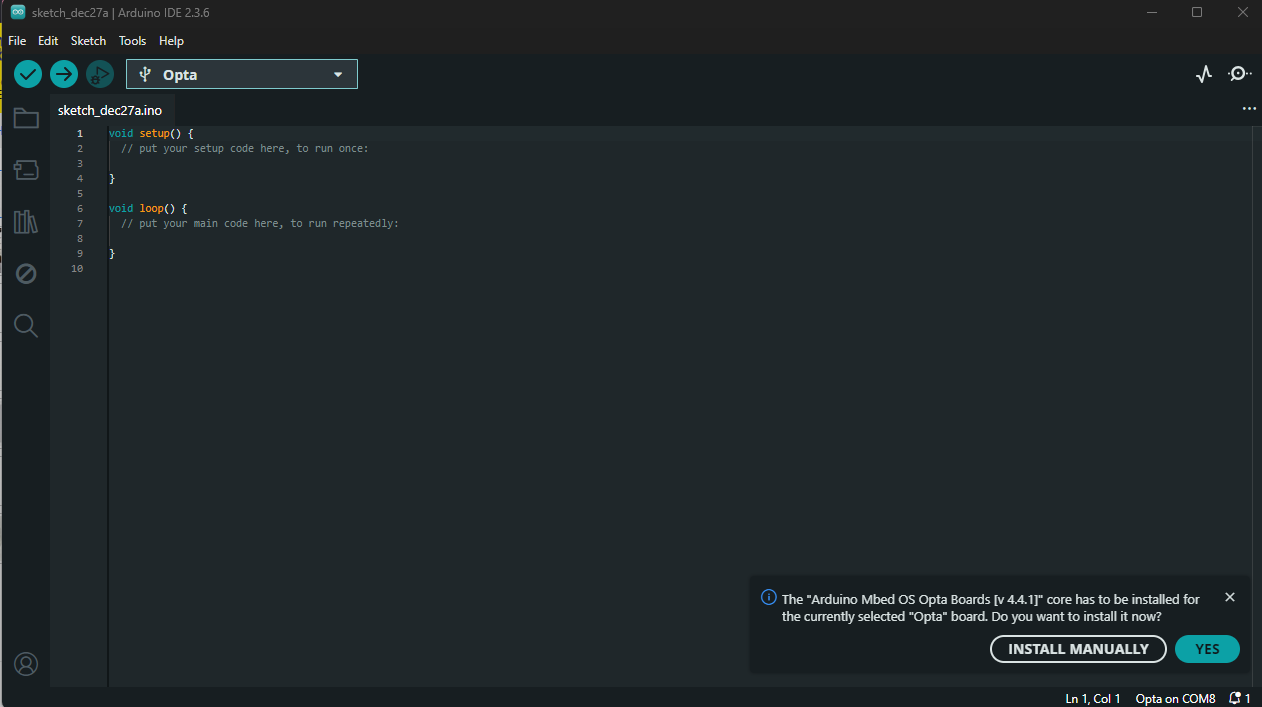
Task: Click the user account profile icon
Action: (26, 664)
